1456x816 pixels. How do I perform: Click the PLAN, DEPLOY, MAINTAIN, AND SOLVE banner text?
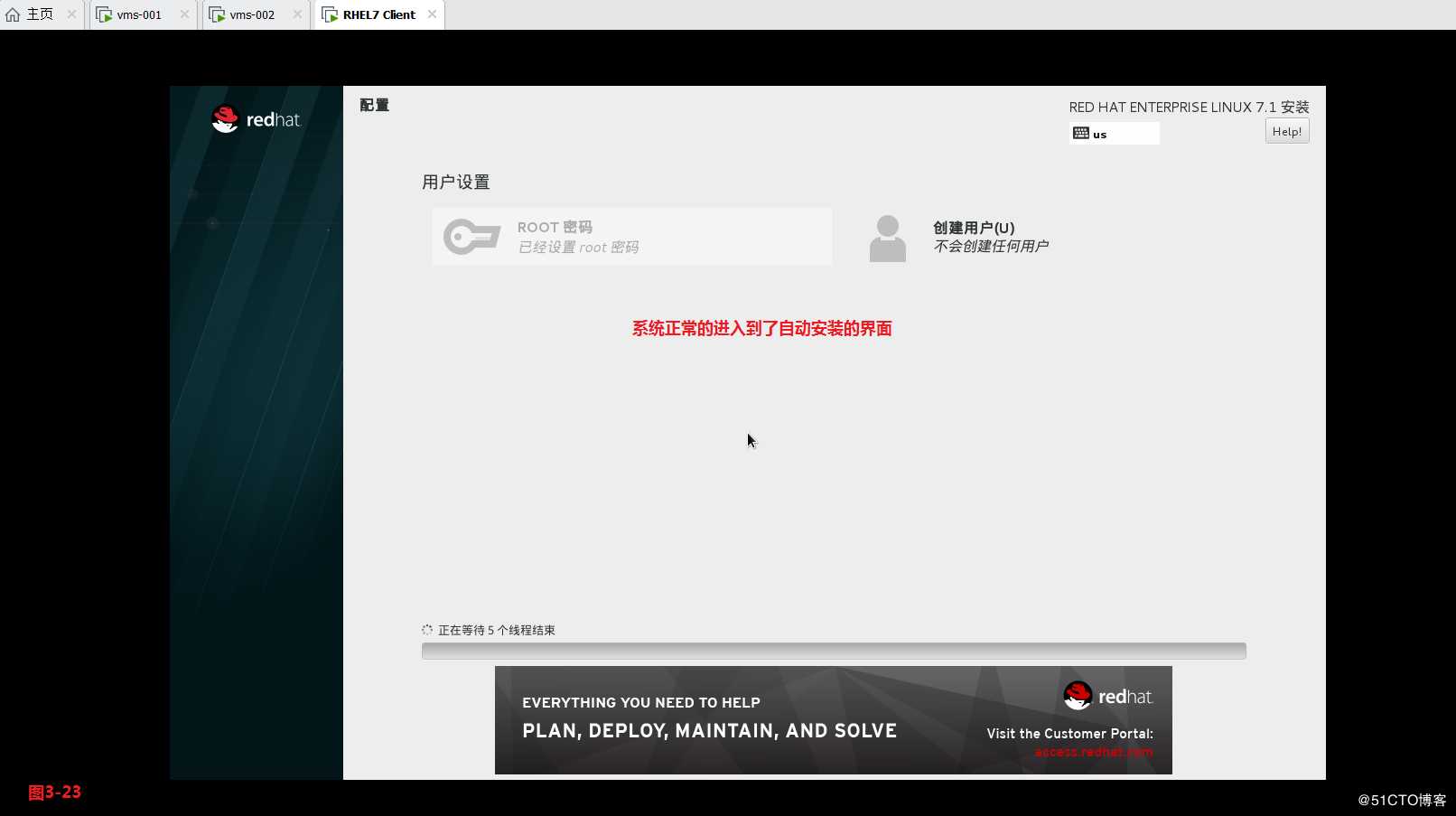[x=710, y=730]
